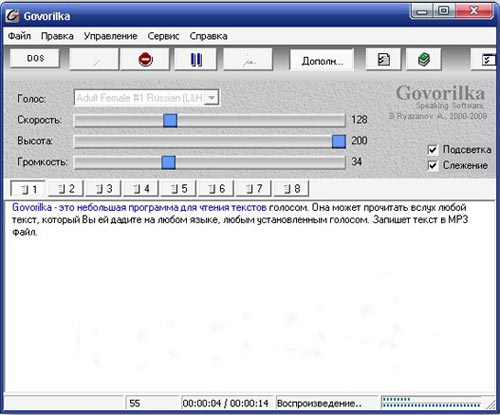Click the Громкость slider handle
Image resolution: width=500 pixels, height=415 pixels.
point(168,162)
